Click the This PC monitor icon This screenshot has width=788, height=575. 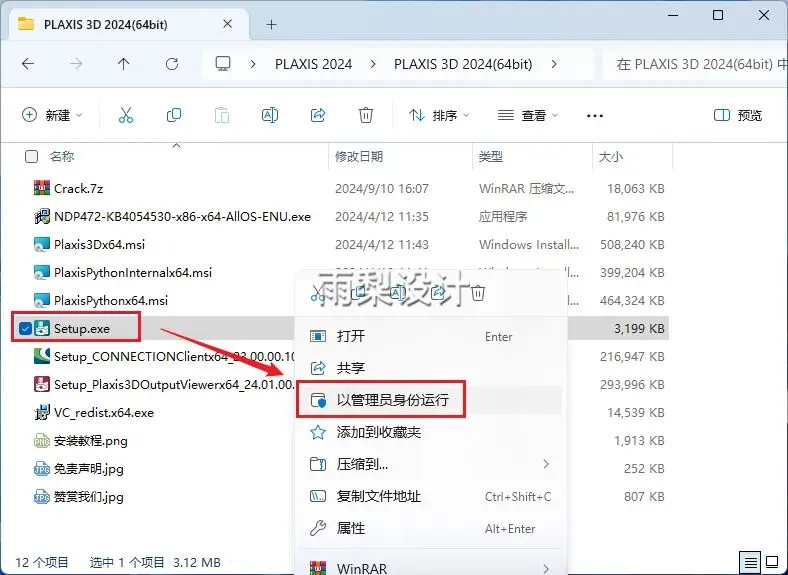pos(223,64)
